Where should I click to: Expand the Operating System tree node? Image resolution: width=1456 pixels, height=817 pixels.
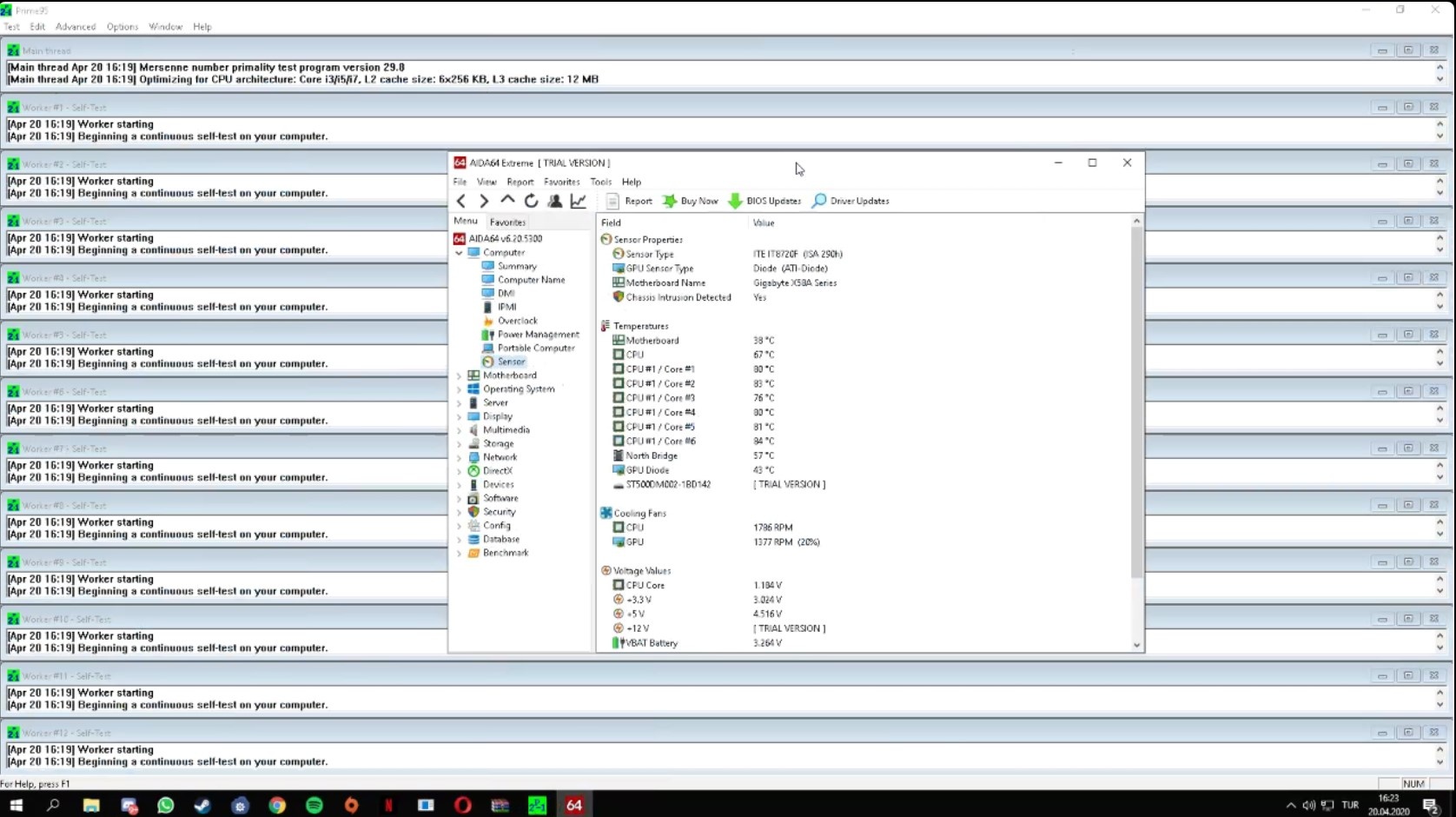click(x=459, y=389)
